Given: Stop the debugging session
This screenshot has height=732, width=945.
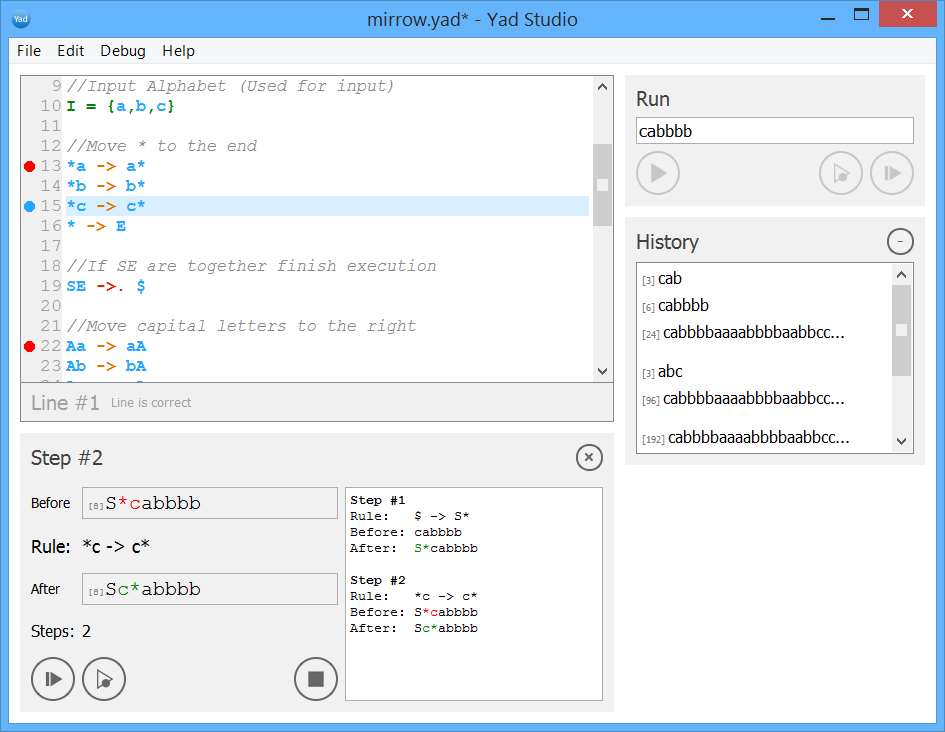Looking at the screenshot, I should [315, 679].
